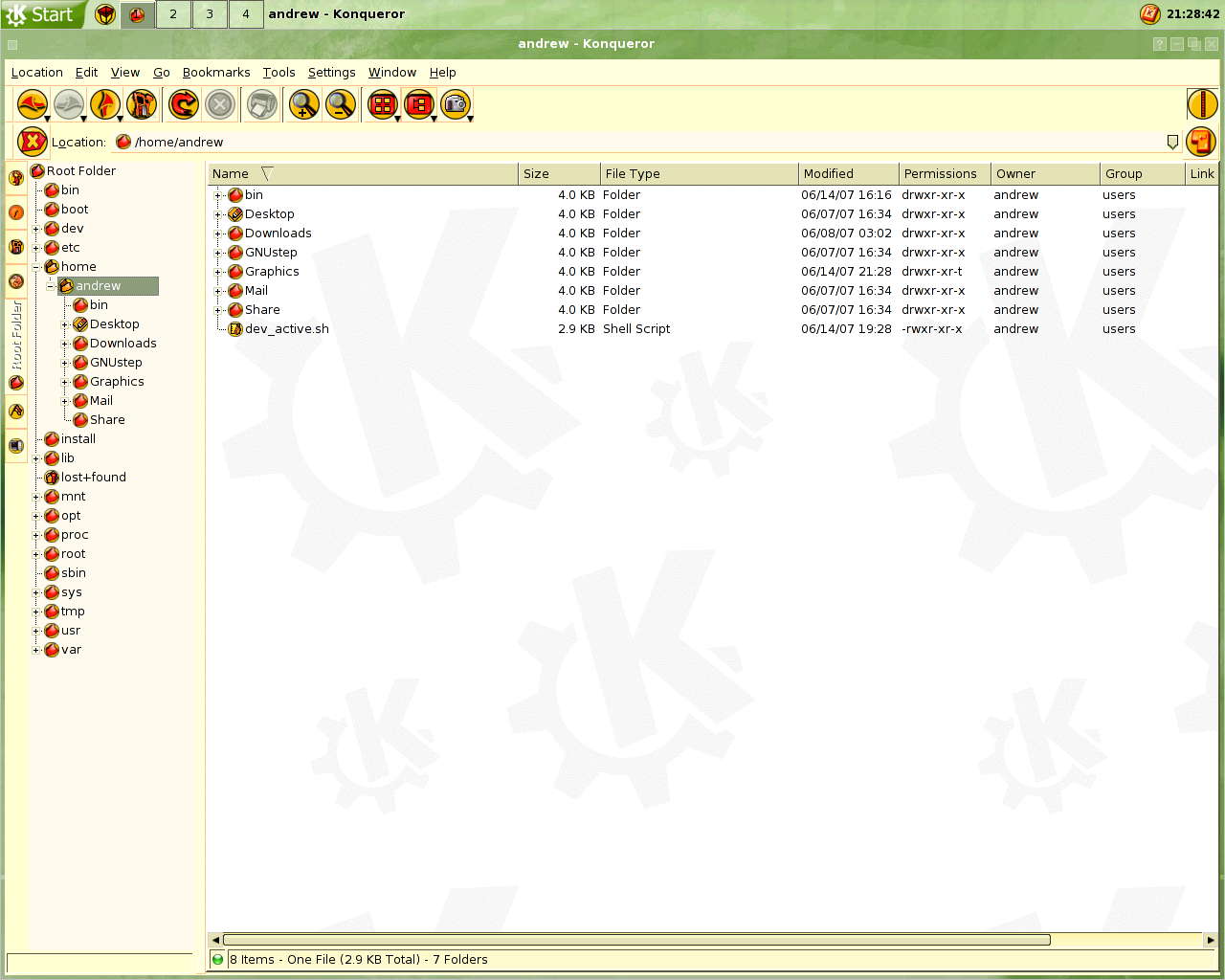This screenshot has height=980, width=1225.
Task: Open the Icon View mode dropdown arrow
Action: point(397,119)
